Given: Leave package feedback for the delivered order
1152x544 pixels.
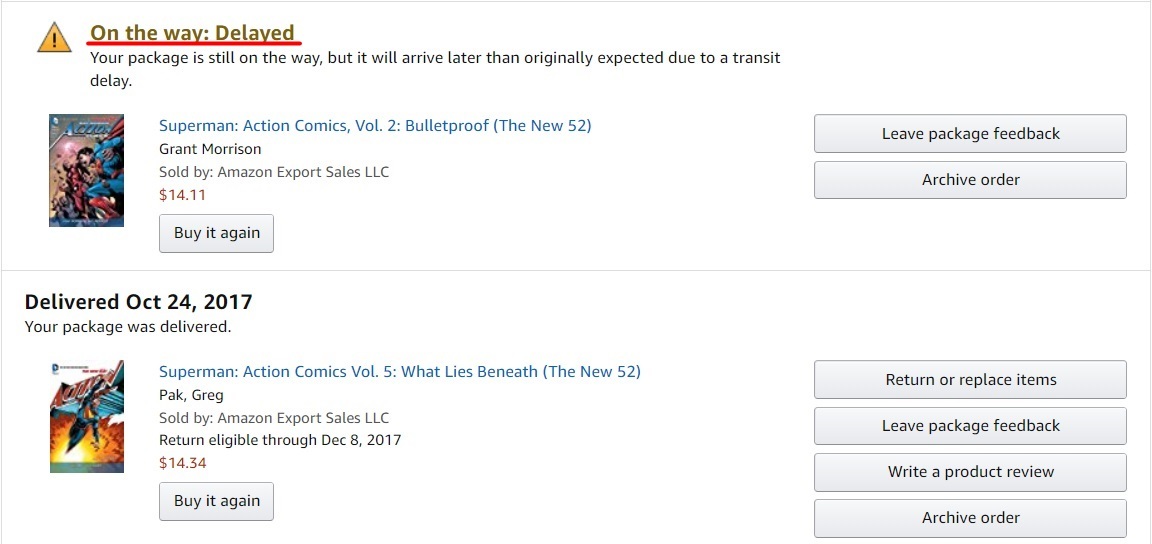Looking at the screenshot, I should (970, 426).
